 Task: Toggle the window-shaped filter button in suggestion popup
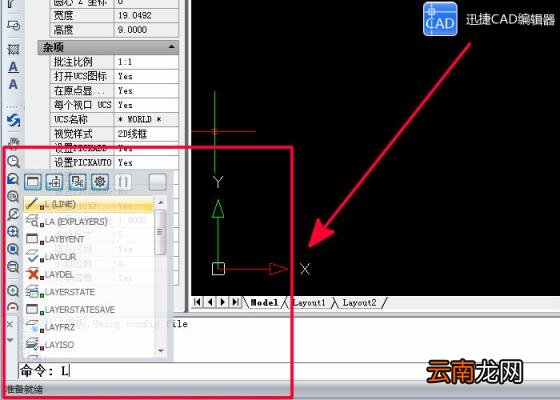pos(32,182)
